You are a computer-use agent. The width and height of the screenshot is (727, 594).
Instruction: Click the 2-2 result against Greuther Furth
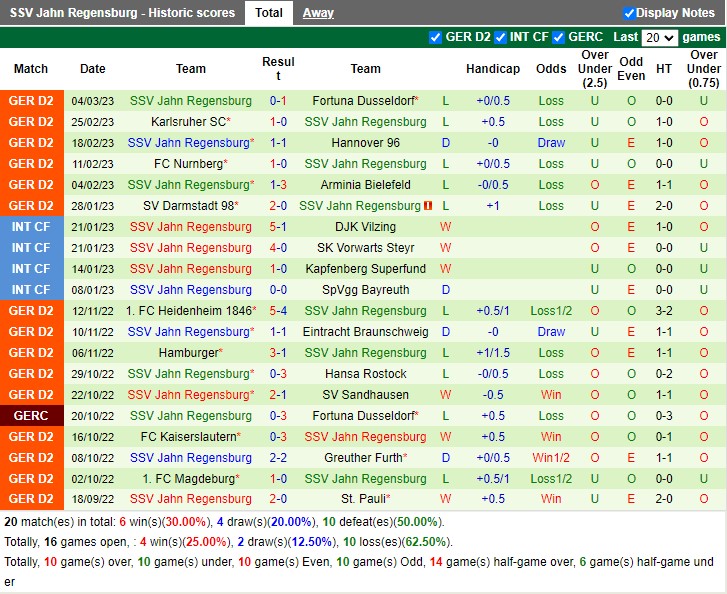278,458
